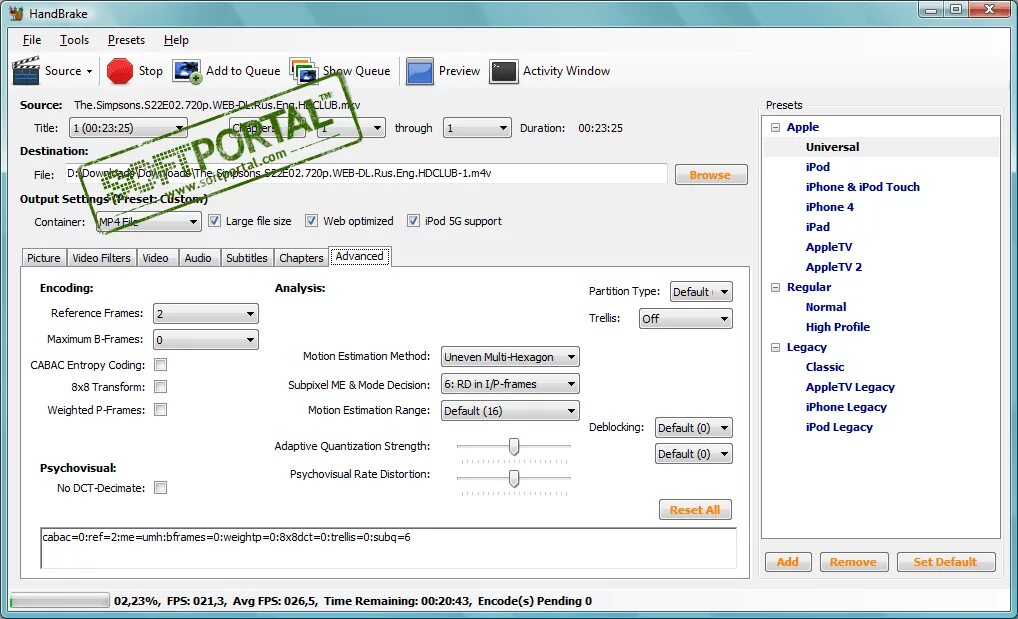1018x619 pixels.
Task: Enable CABAC Entropy Coding
Action: [x=160, y=364]
